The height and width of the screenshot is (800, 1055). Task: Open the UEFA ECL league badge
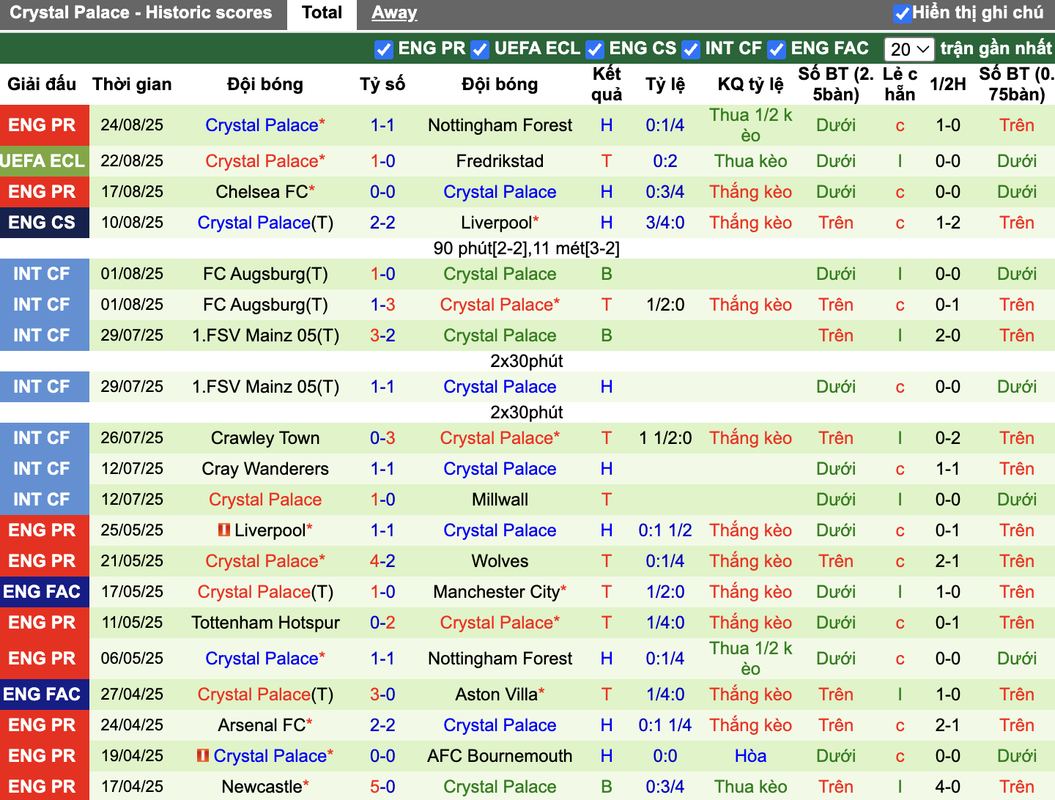coord(44,161)
